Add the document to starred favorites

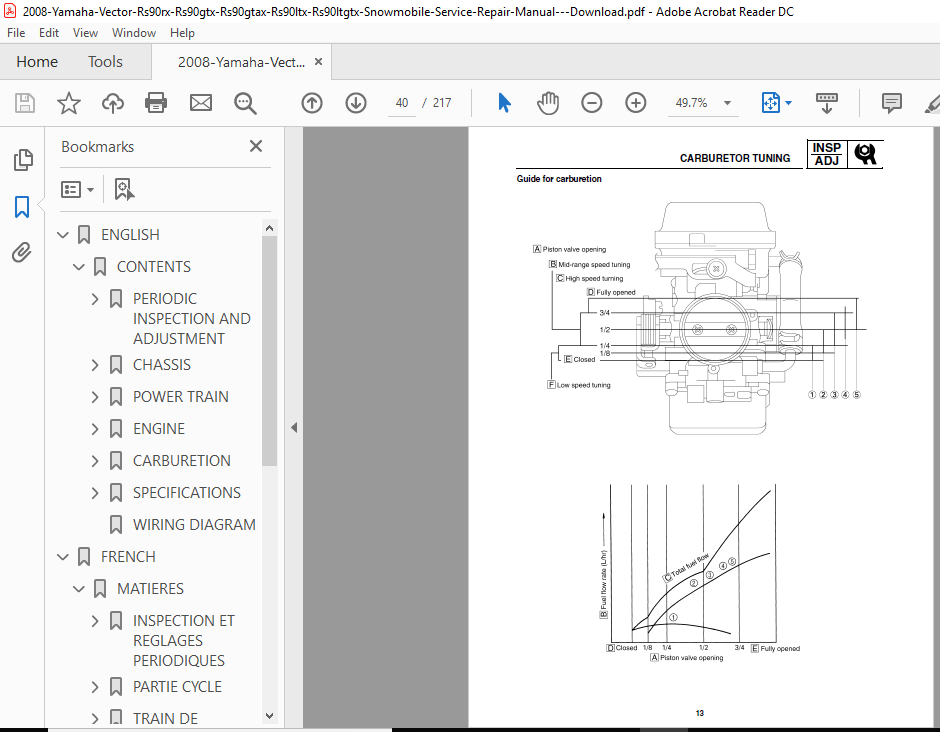click(69, 103)
